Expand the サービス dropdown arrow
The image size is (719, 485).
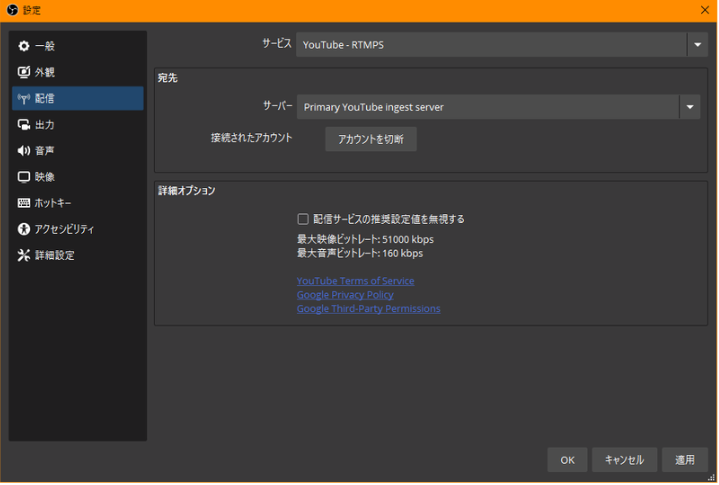[697, 45]
